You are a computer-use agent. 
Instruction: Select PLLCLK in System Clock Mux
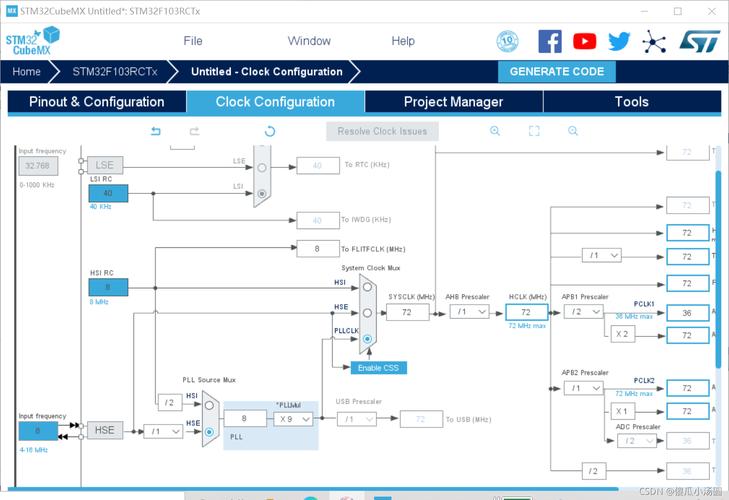tap(367, 339)
